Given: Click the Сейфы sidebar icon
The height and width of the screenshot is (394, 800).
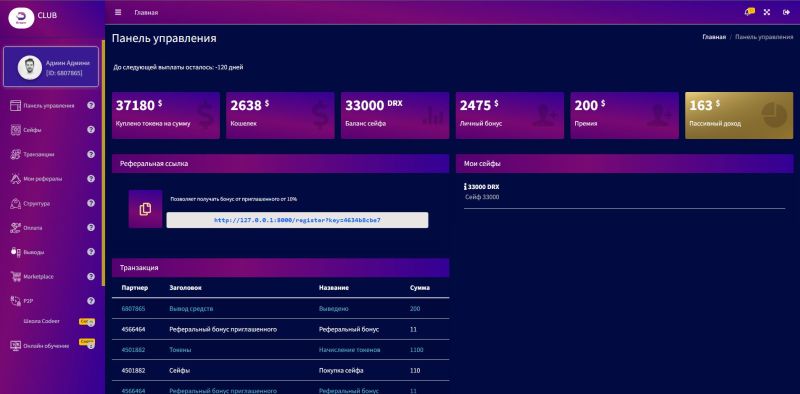Looking at the screenshot, I should pyautogui.click(x=15, y=130).
